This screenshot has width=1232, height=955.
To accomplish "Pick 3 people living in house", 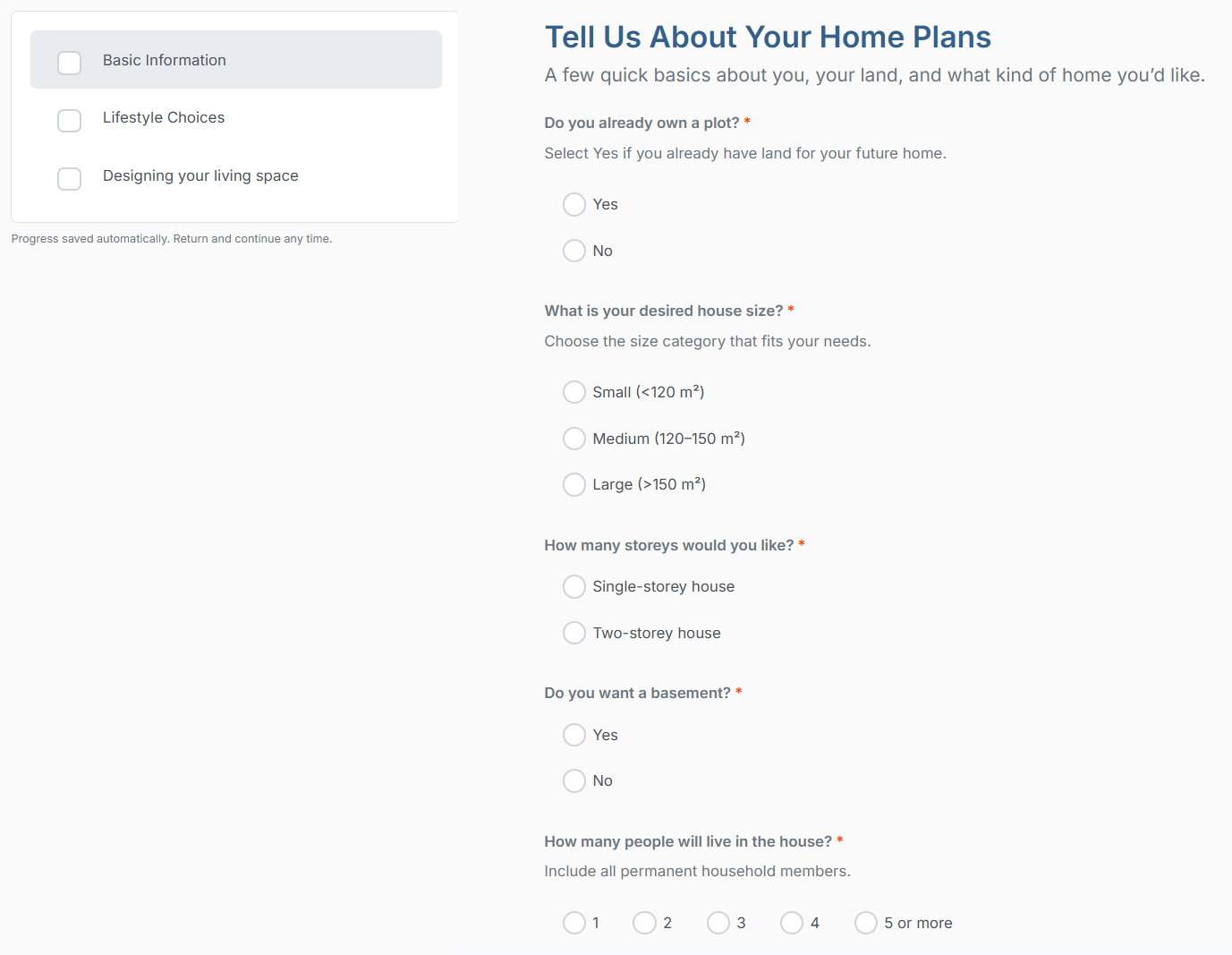I will point(718,923).
